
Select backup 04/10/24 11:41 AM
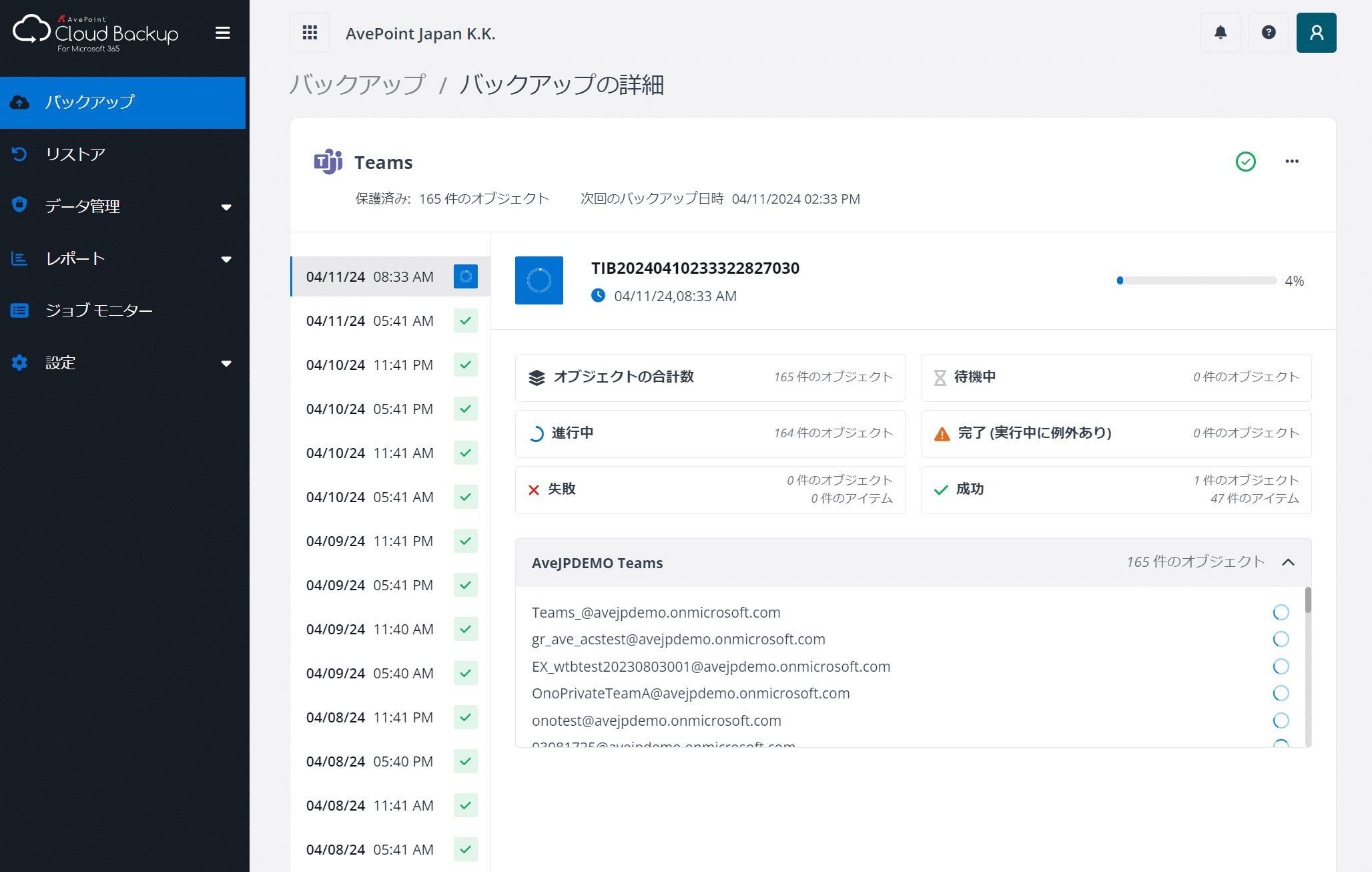(x=390, y=453)
